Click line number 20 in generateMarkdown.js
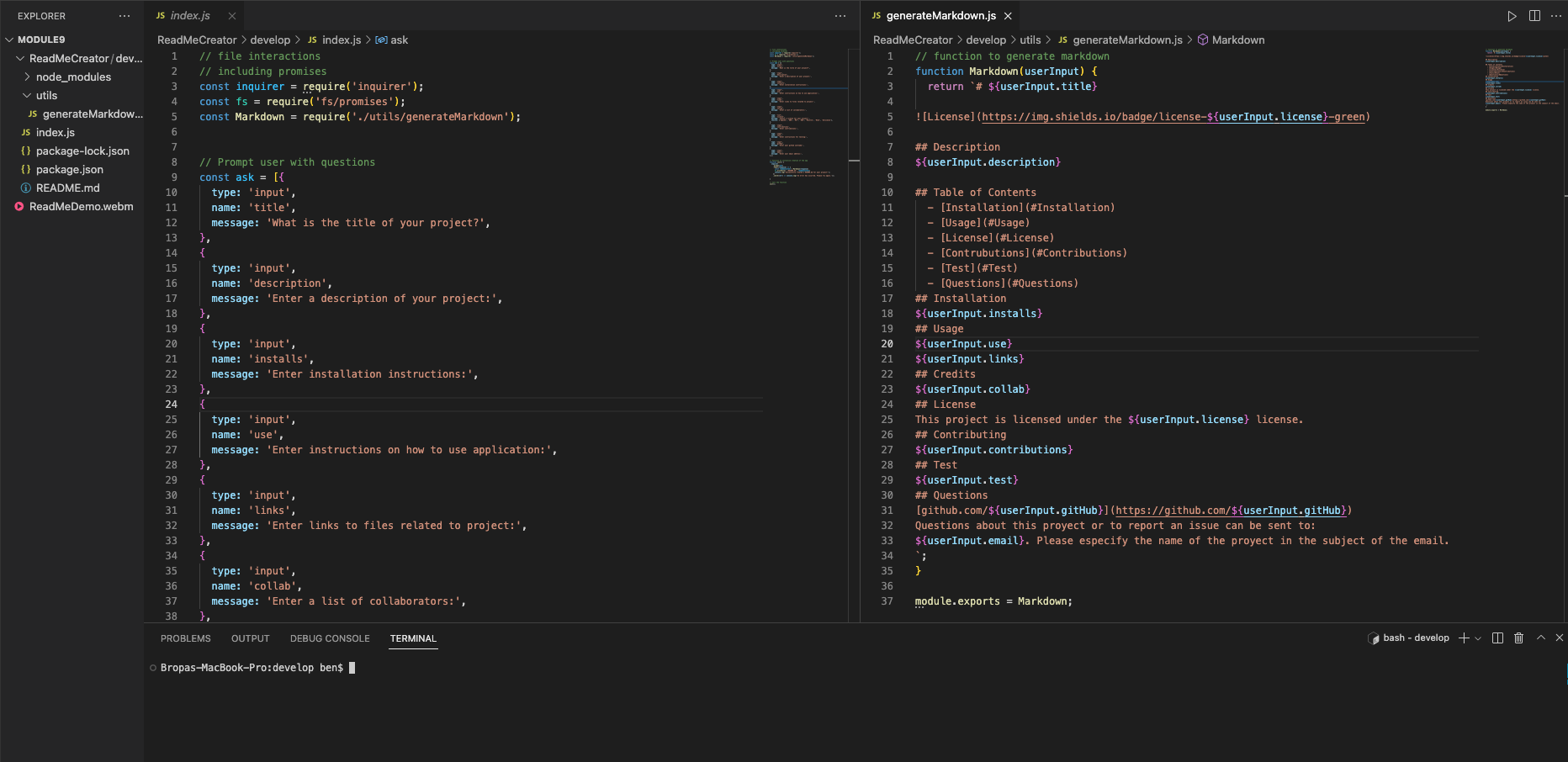Image resolution: width=1568 pixels, height=762 pixels. pos(887,344)
